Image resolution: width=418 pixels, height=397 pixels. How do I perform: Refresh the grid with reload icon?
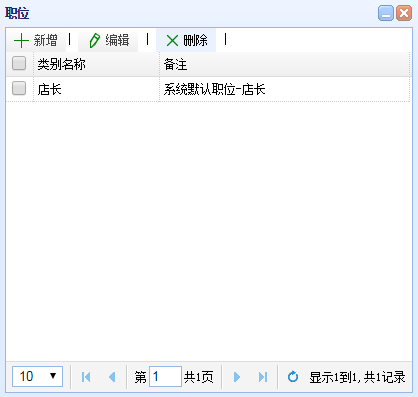click(293, 377)
